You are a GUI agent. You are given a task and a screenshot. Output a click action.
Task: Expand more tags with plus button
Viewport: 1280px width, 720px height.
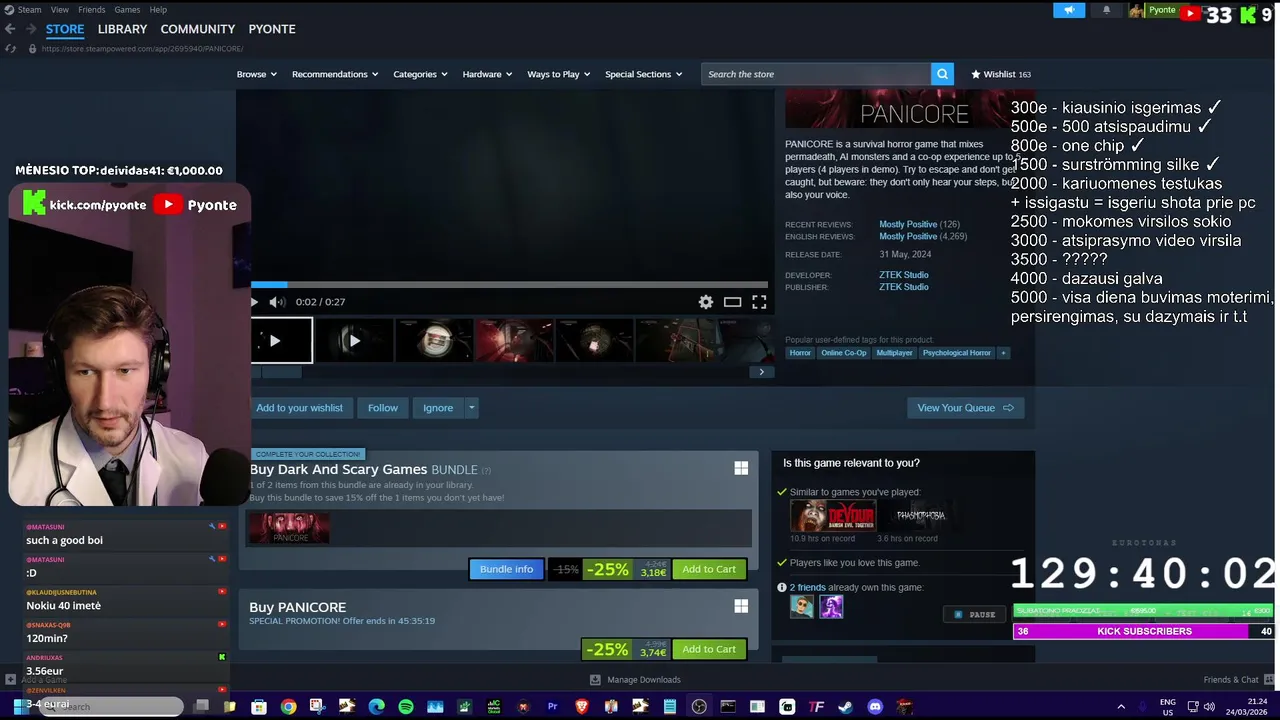[x=1003, y=353]
